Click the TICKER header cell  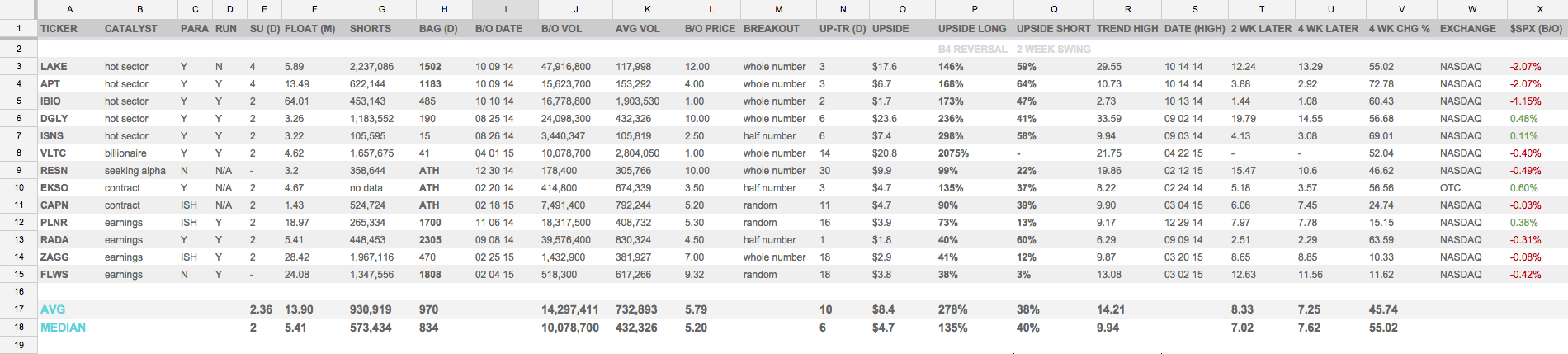(59, 28)
